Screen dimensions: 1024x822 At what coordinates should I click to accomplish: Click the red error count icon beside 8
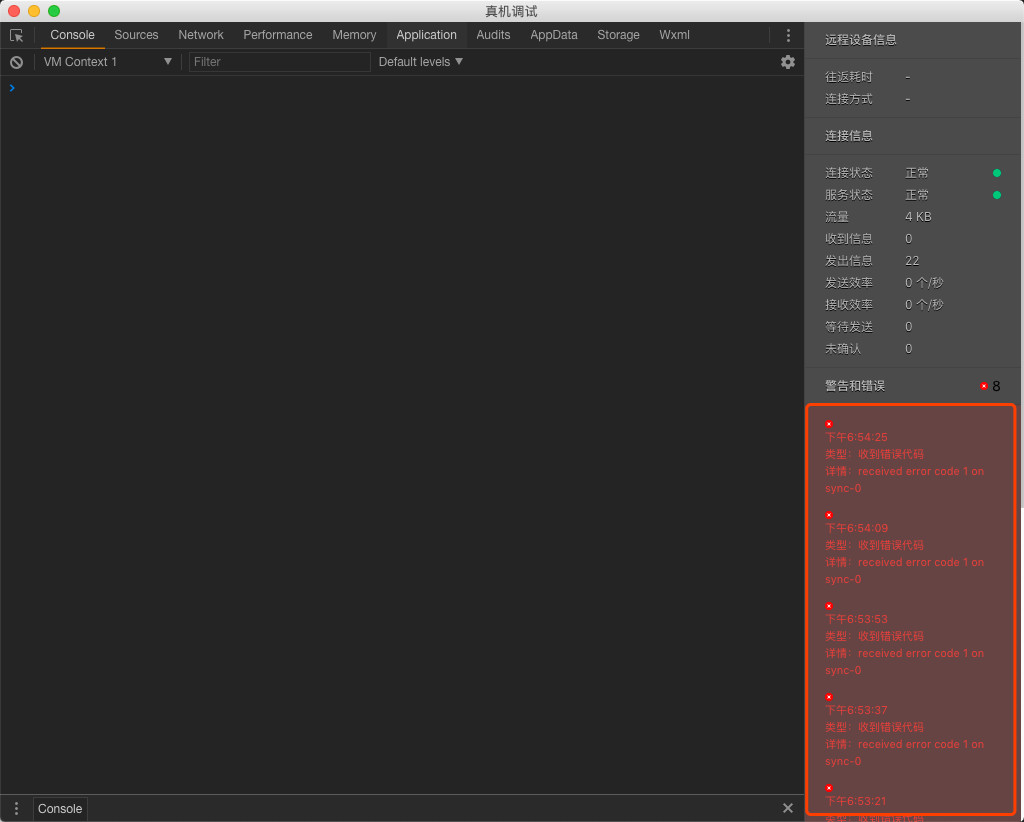tap(984, 386)
